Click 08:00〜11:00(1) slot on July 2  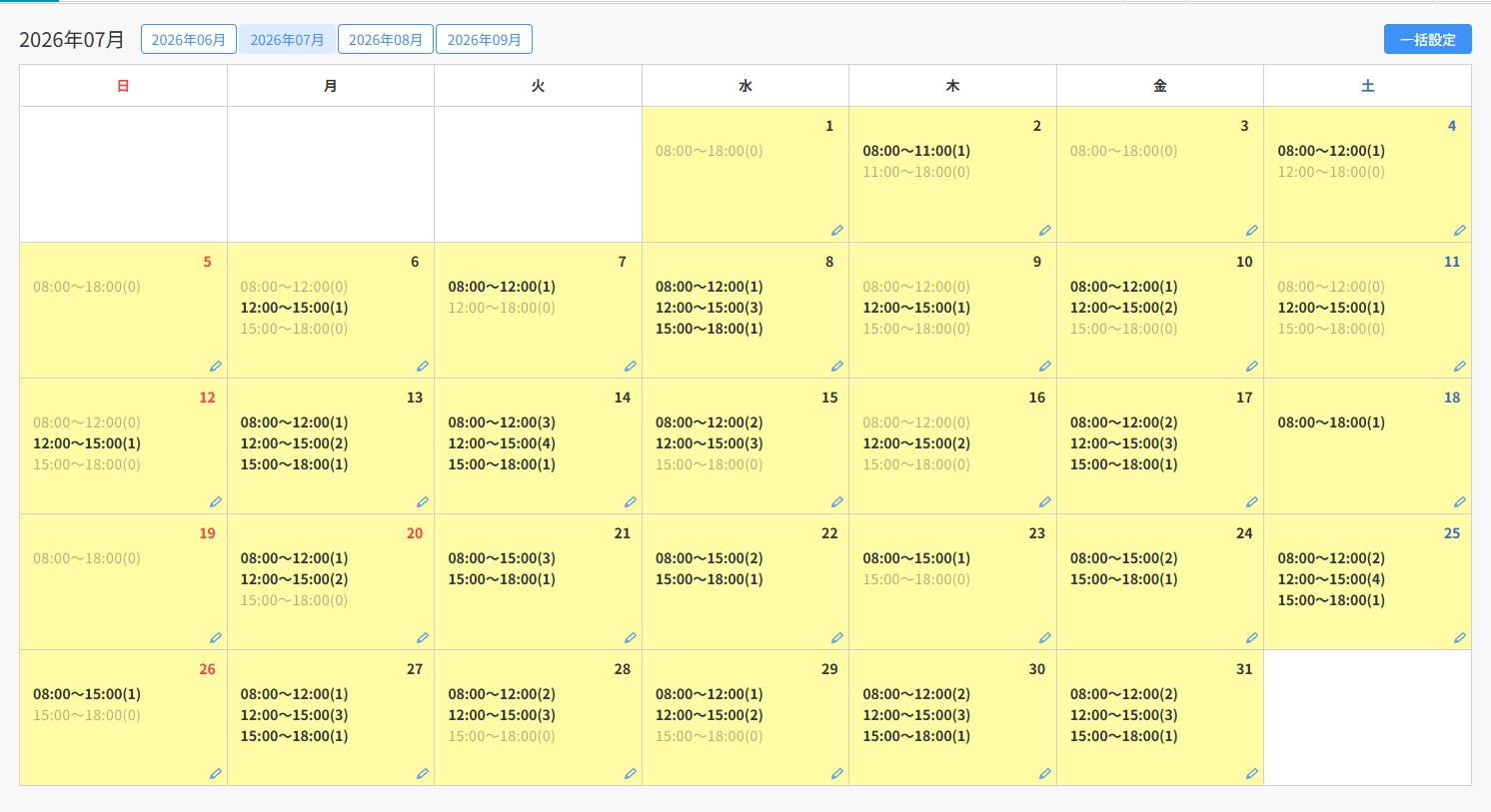pos(916,151)
